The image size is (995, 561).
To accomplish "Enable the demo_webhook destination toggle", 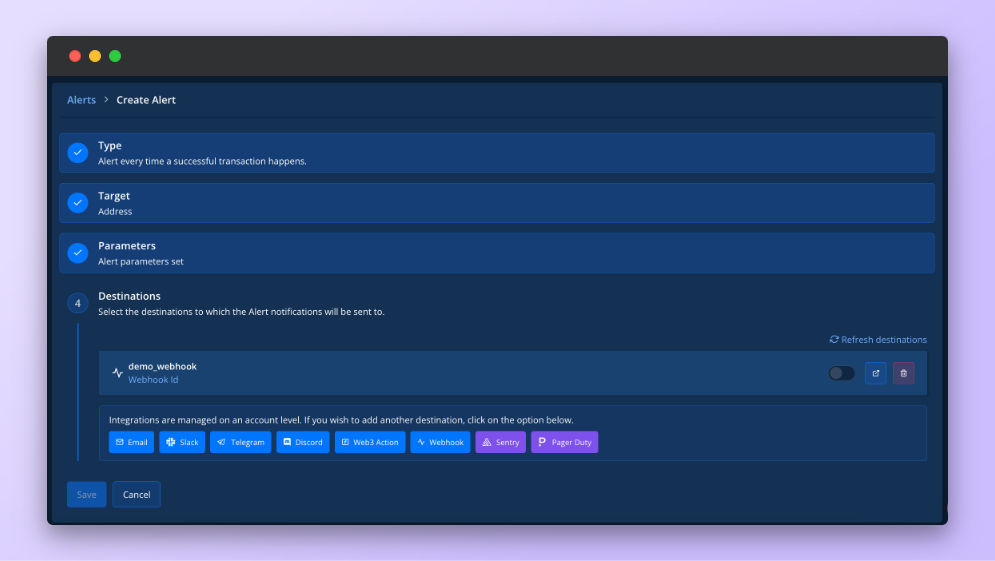I will coord(841,373).
